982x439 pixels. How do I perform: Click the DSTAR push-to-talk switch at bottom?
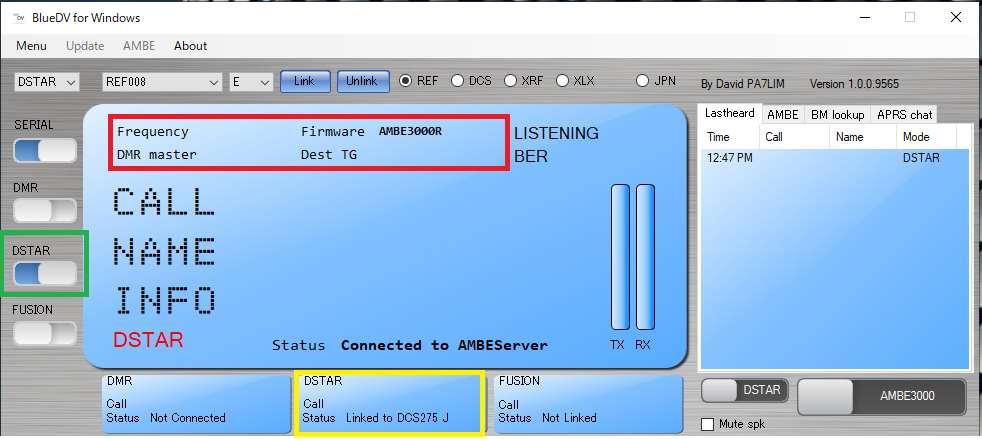(745, 391)
